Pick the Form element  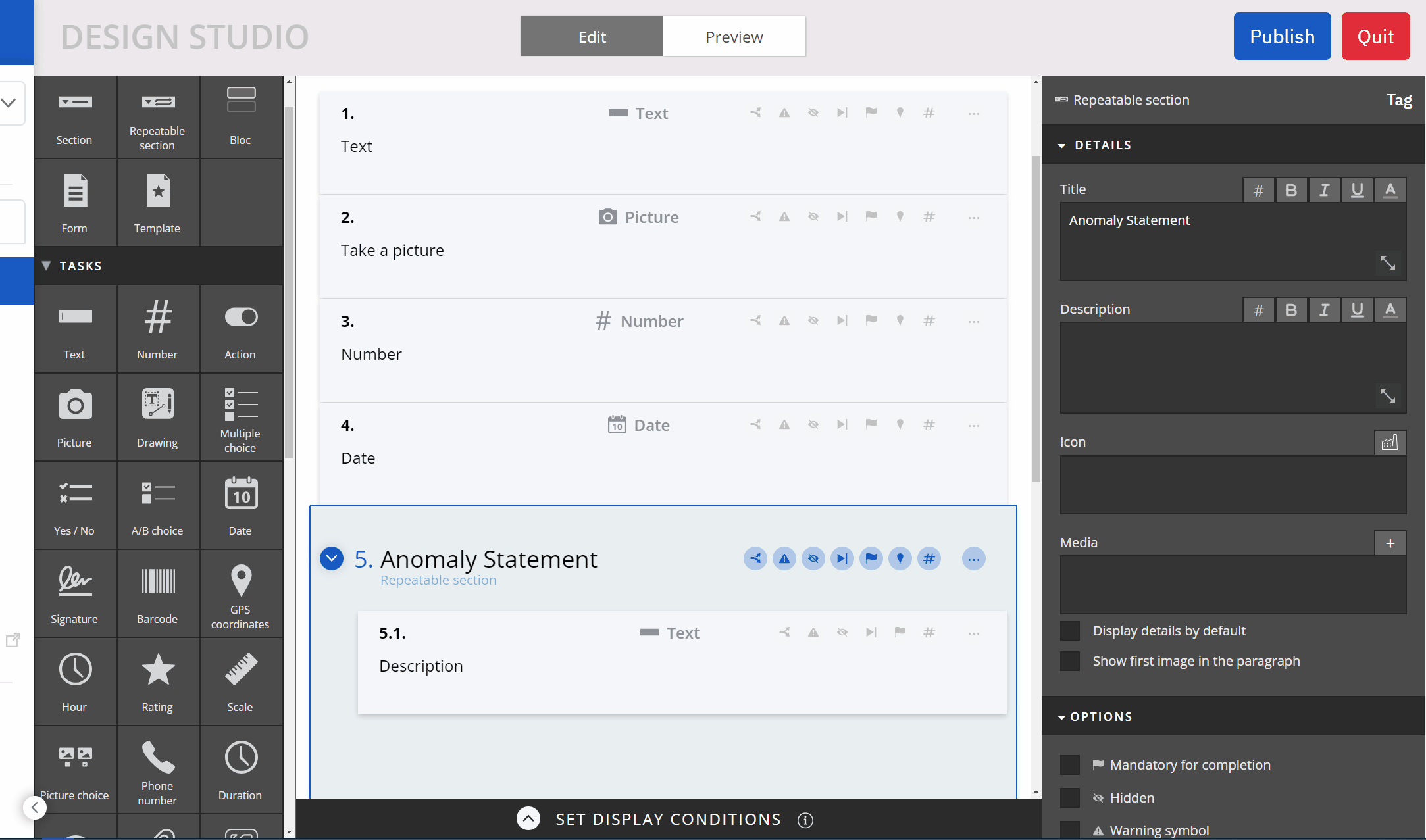(74, 203)
